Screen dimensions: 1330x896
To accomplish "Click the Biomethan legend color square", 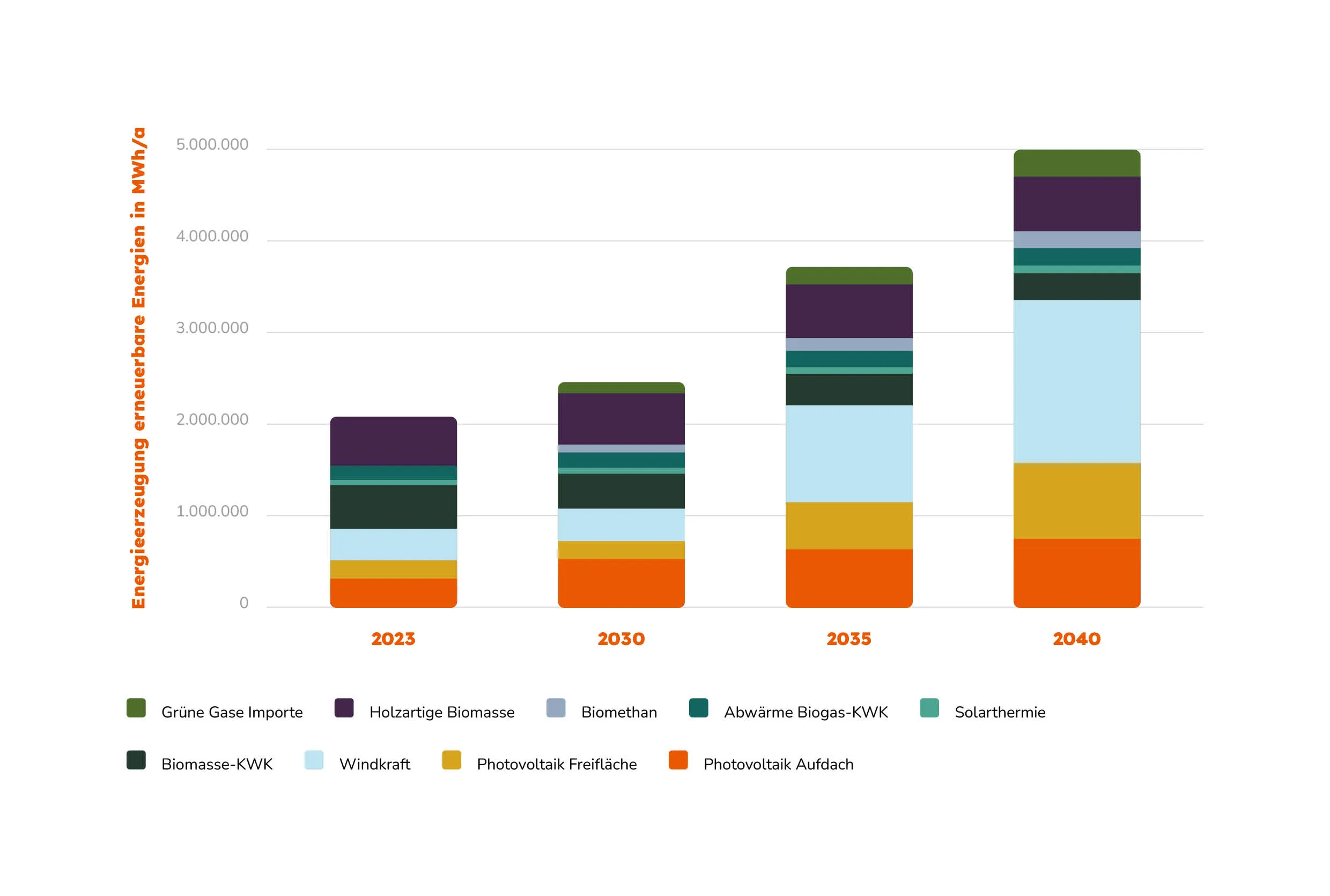I will [556, 707].
